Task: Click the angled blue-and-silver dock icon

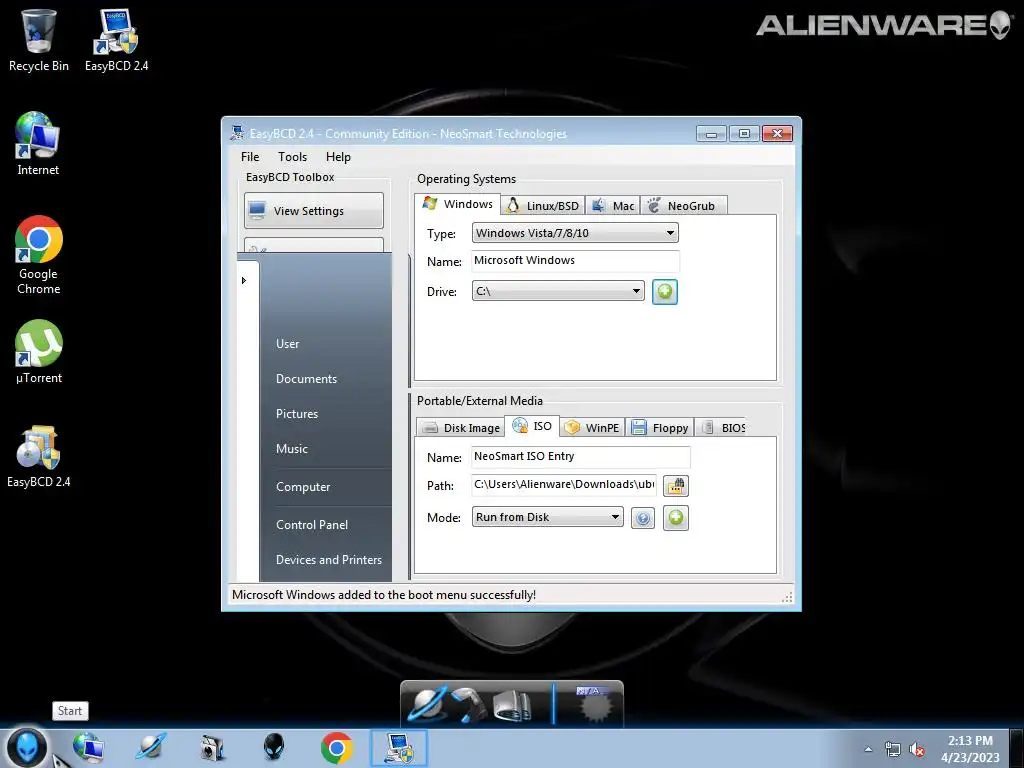Action: click(x=468, y=705)
